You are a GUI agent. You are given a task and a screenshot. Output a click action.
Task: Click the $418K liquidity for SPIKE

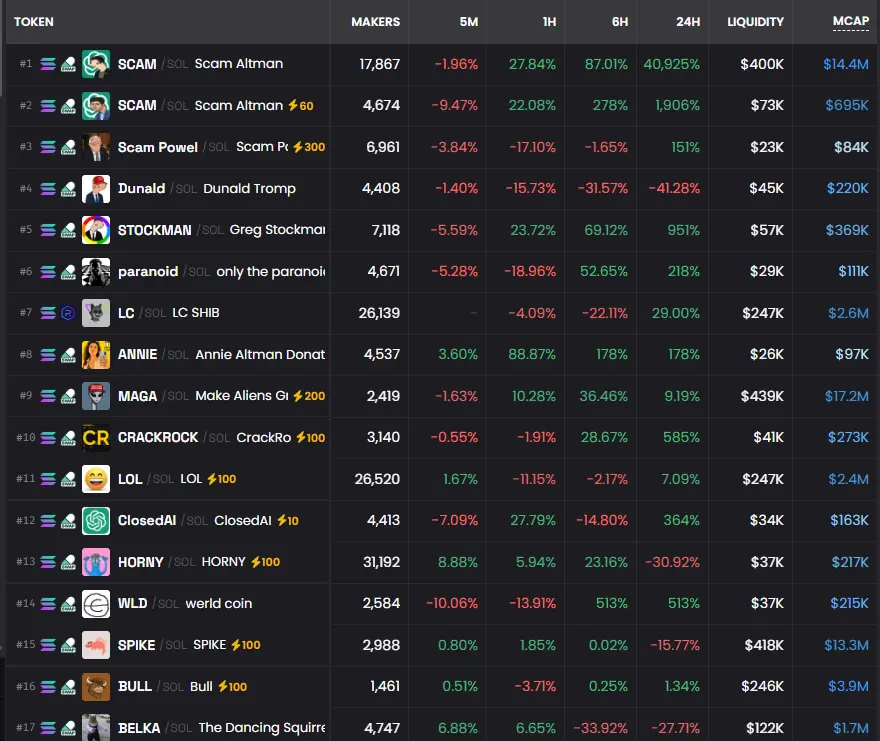[x=764, y=645]
